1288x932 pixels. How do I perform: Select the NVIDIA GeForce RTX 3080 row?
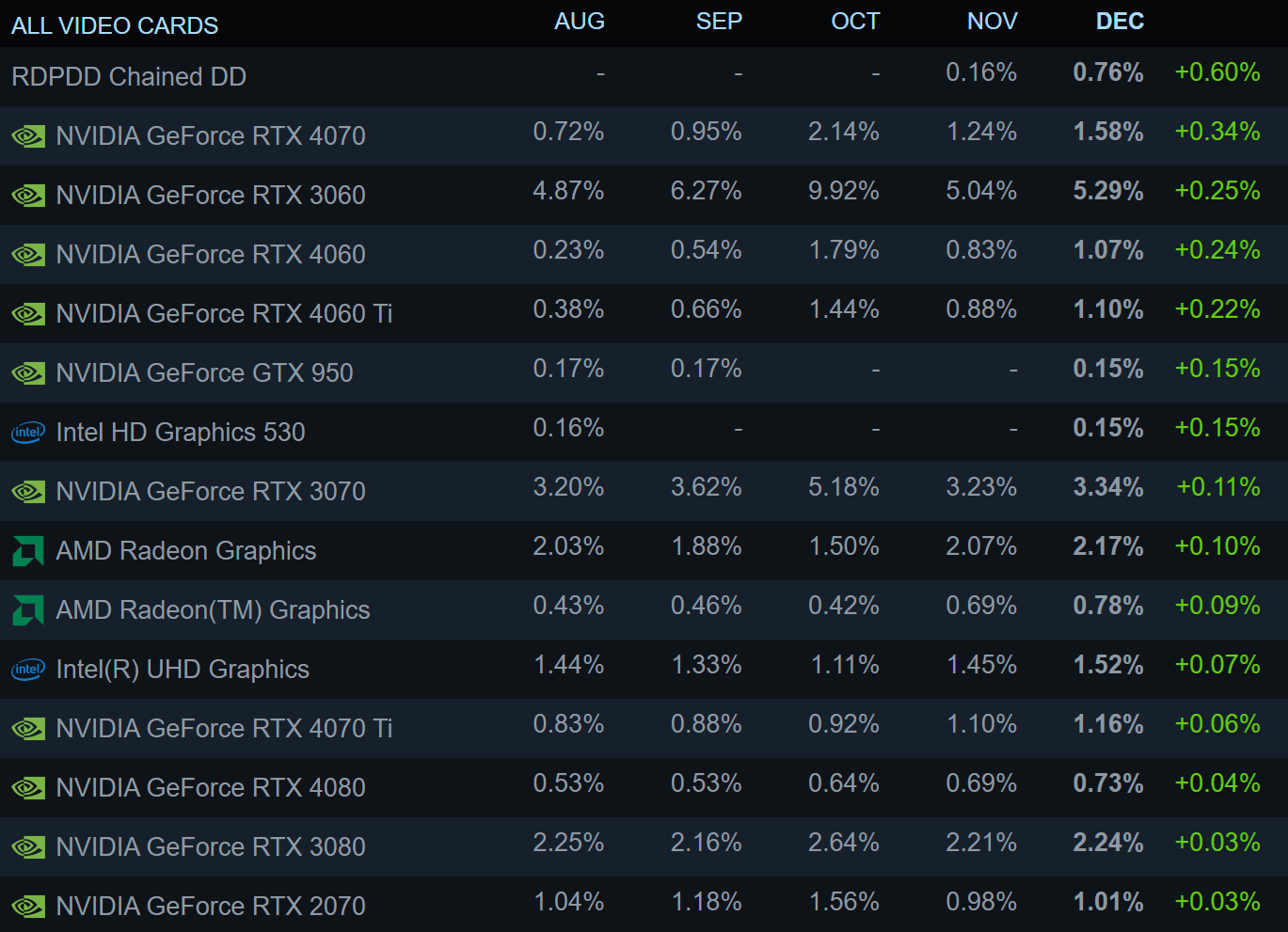[x=644, y=846]
